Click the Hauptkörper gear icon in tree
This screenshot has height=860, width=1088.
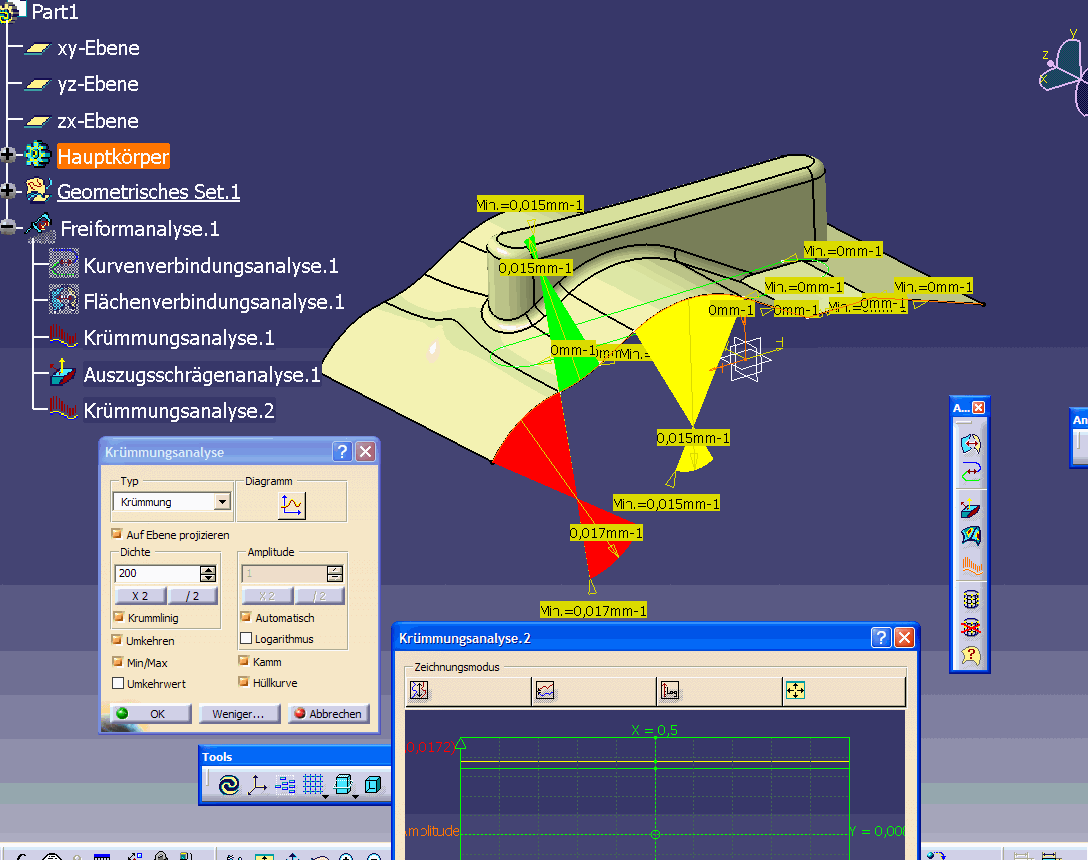(x=37, y=155)
